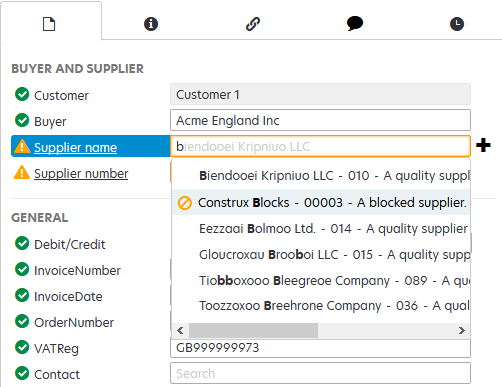Click into the Supplier name input field
The height and width of the screenshot is (387, 502).
[x=320, y=146]
